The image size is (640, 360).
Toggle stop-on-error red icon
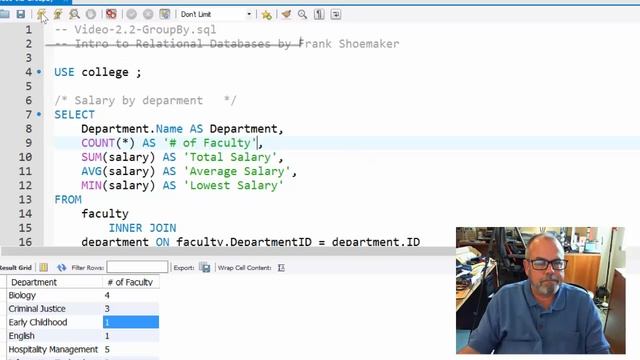pyautogui.click(x=111, y=14)
